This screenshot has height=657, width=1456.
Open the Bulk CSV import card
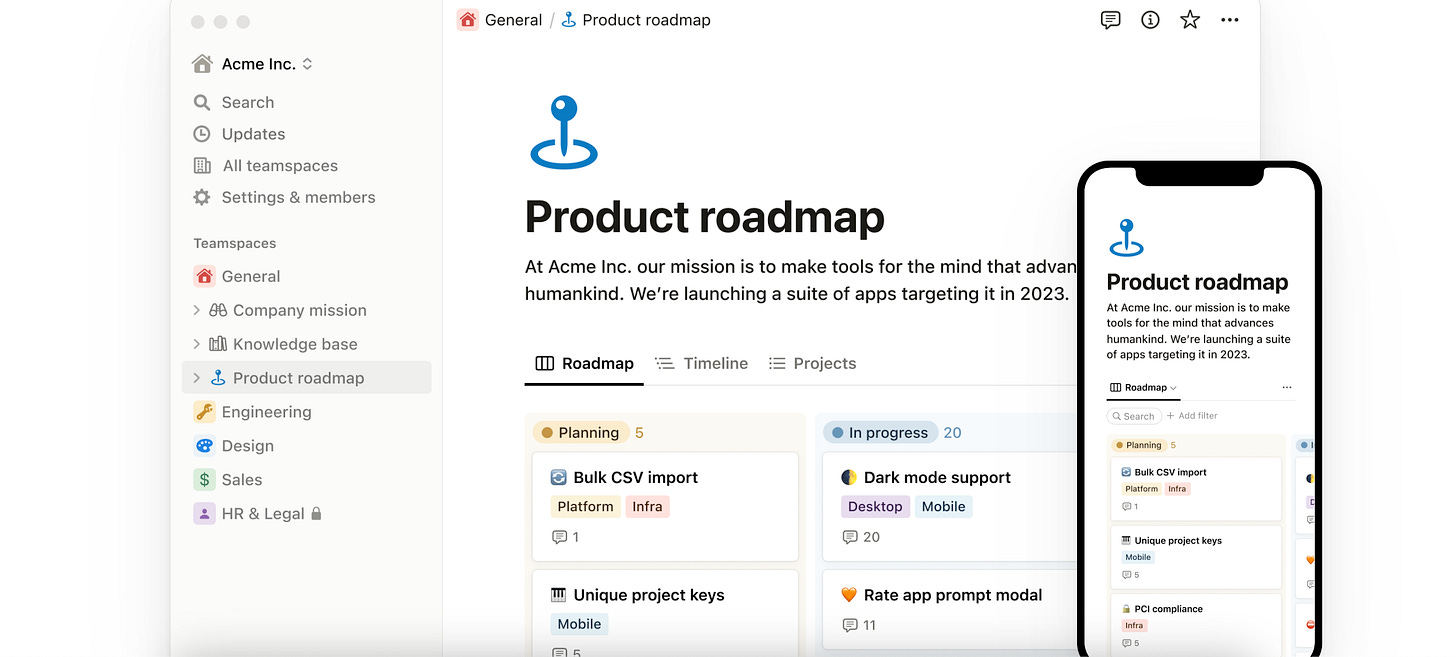(665, 507)
